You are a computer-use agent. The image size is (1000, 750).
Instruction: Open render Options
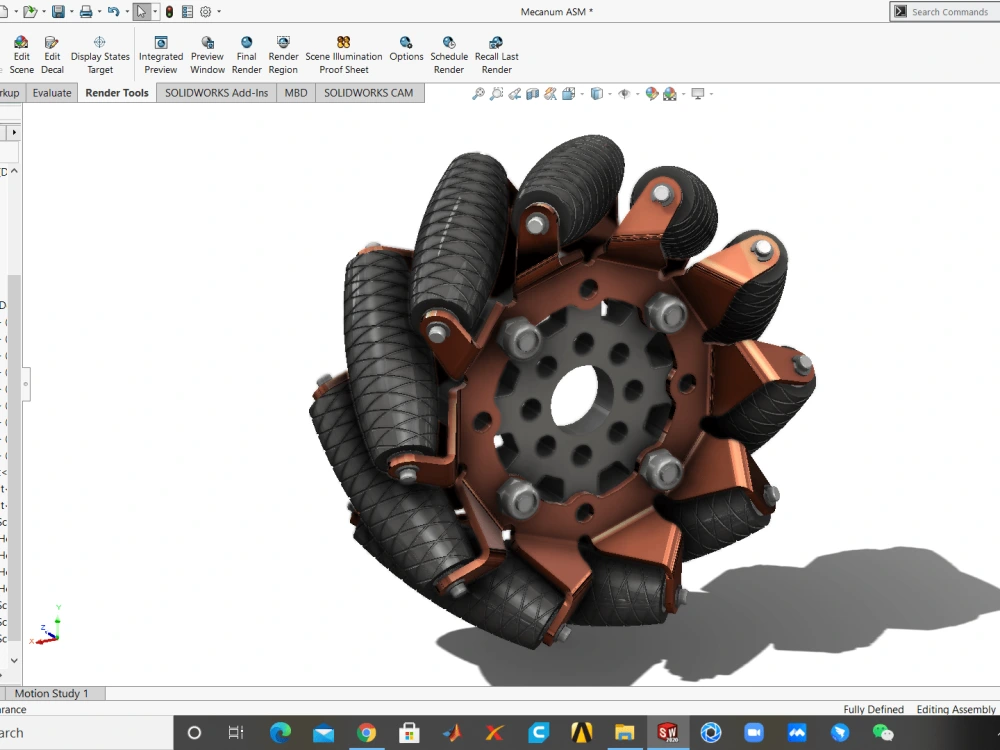pos(406,48)
